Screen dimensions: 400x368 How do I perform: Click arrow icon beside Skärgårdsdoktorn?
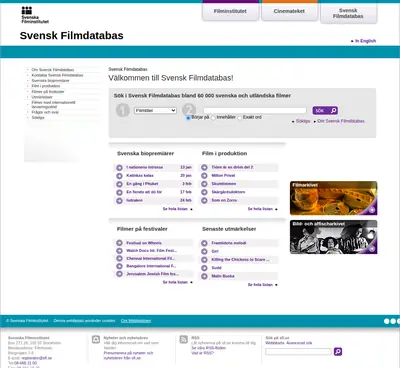point(204,192)
